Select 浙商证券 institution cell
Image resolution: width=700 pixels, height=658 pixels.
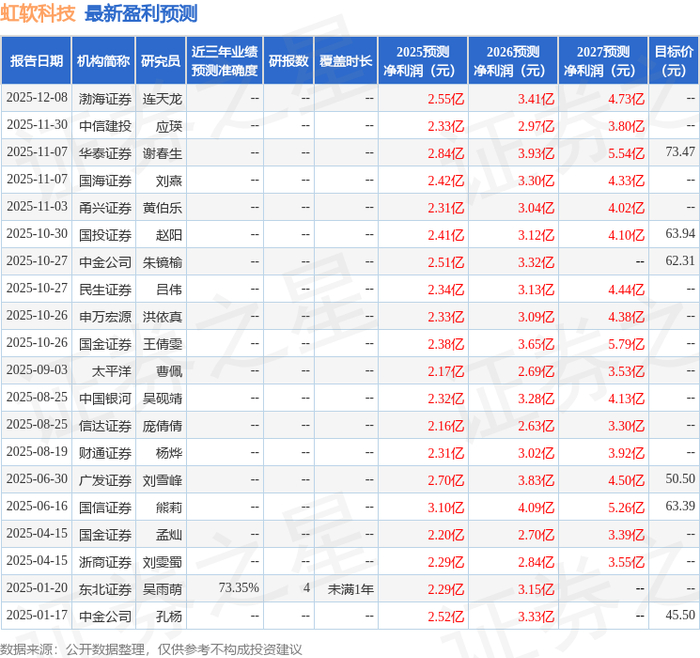[x=105, y=562]
